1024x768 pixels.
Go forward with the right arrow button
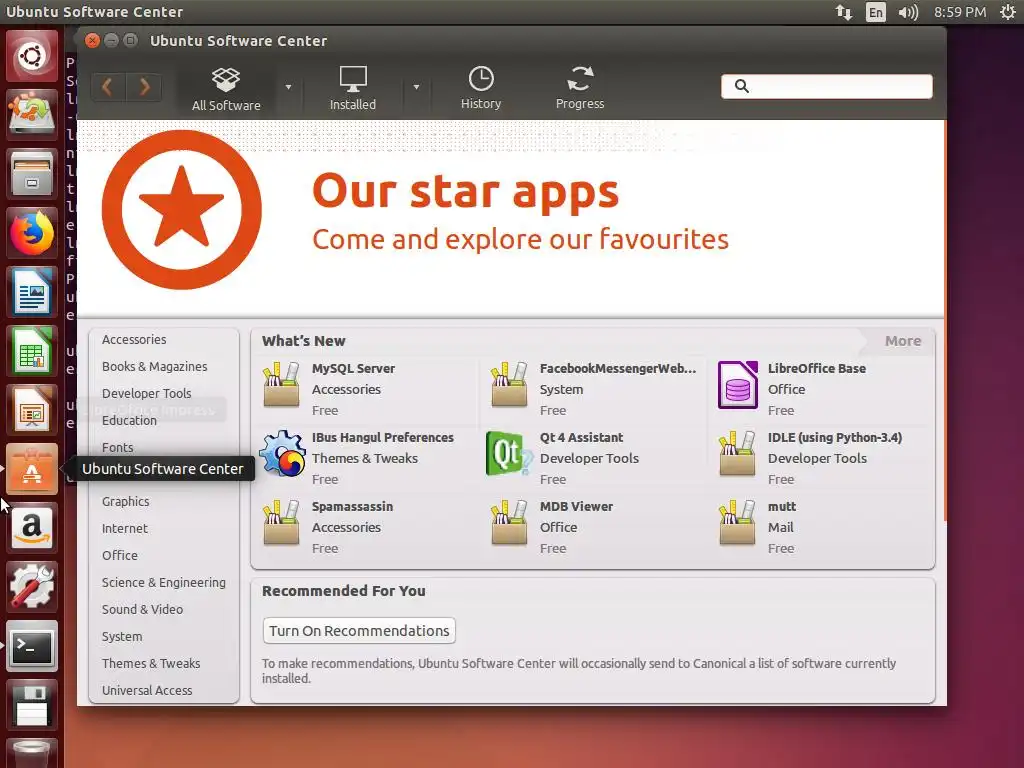[144, 87]
